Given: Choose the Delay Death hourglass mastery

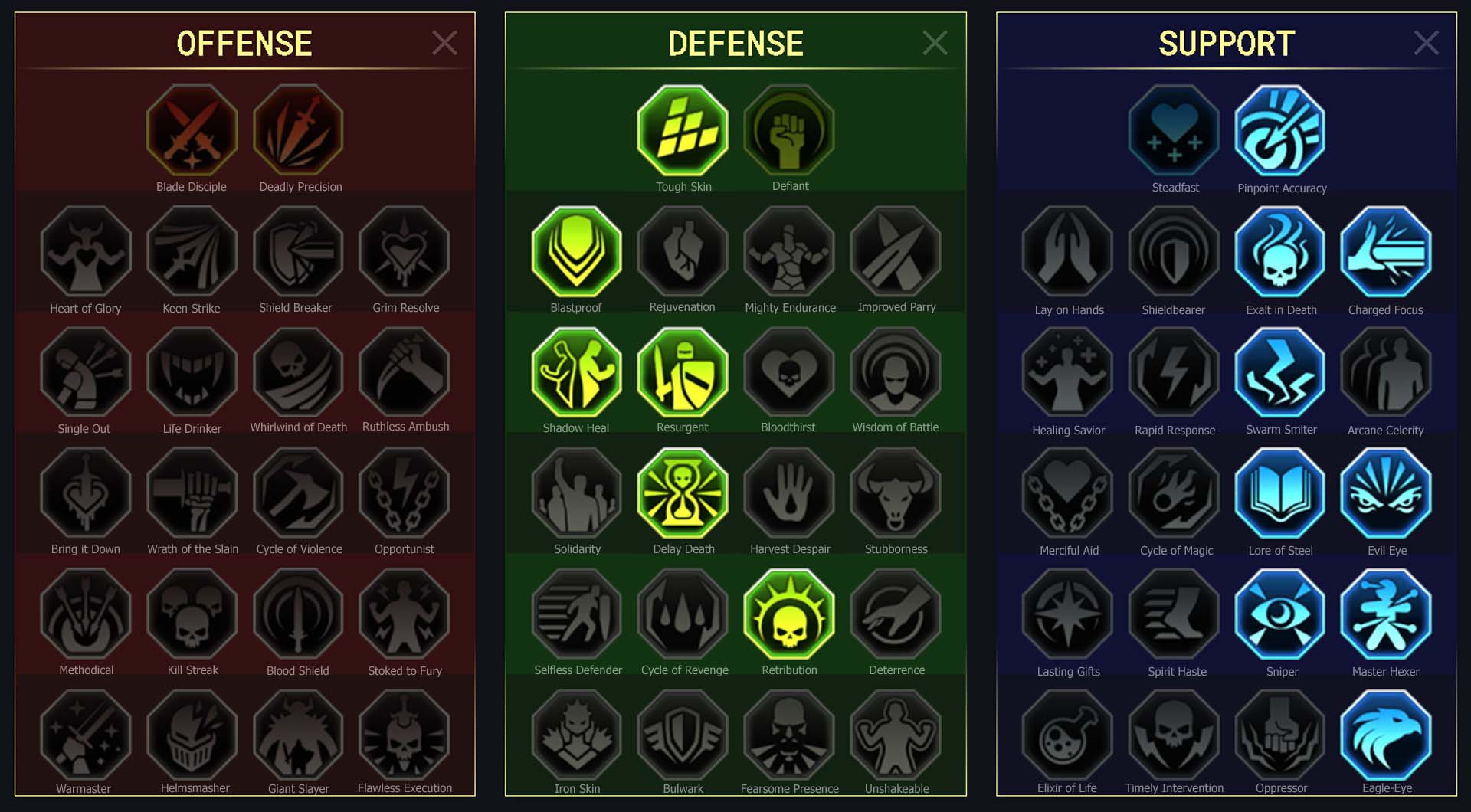Looking at the screenshot, I should [x=683, y=493].
